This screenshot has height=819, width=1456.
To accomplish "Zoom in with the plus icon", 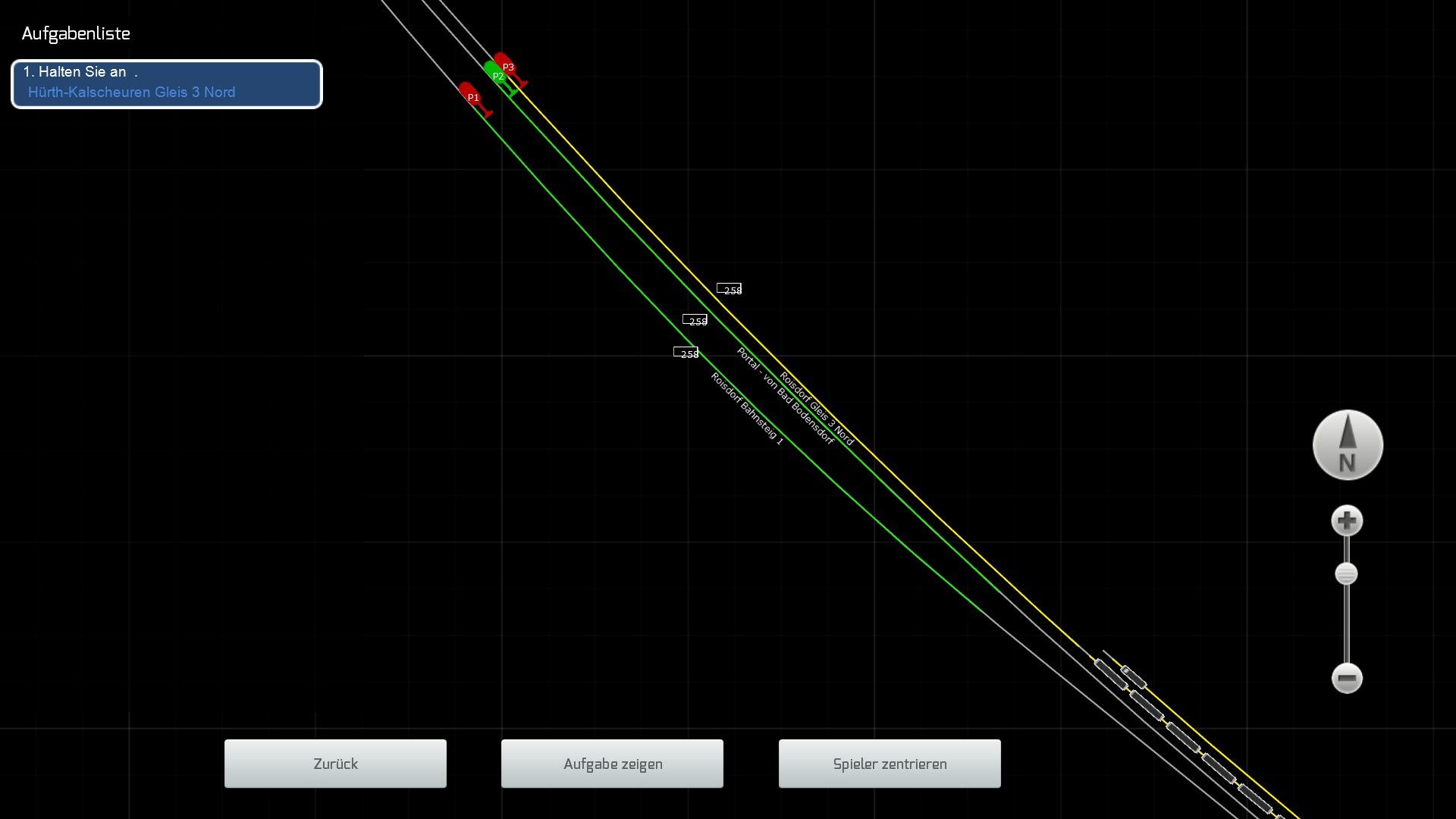I will click(1347, 521).
